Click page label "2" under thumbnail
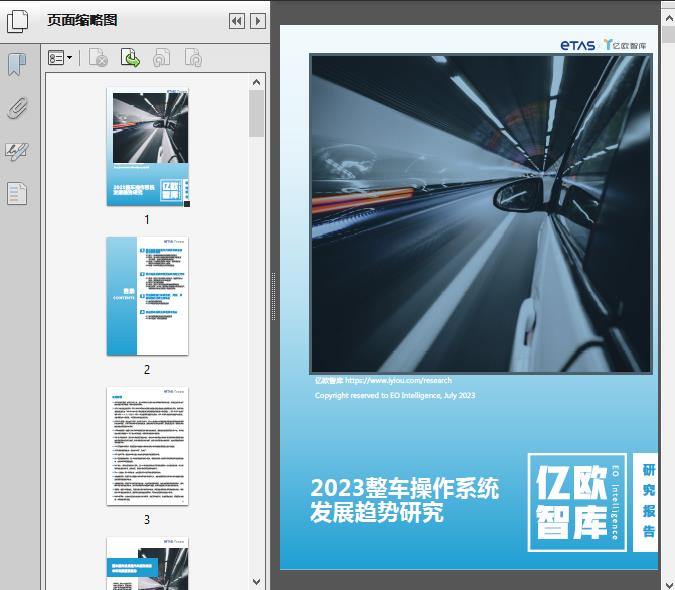This screenshot has height=590, width=675. (147, 370)
